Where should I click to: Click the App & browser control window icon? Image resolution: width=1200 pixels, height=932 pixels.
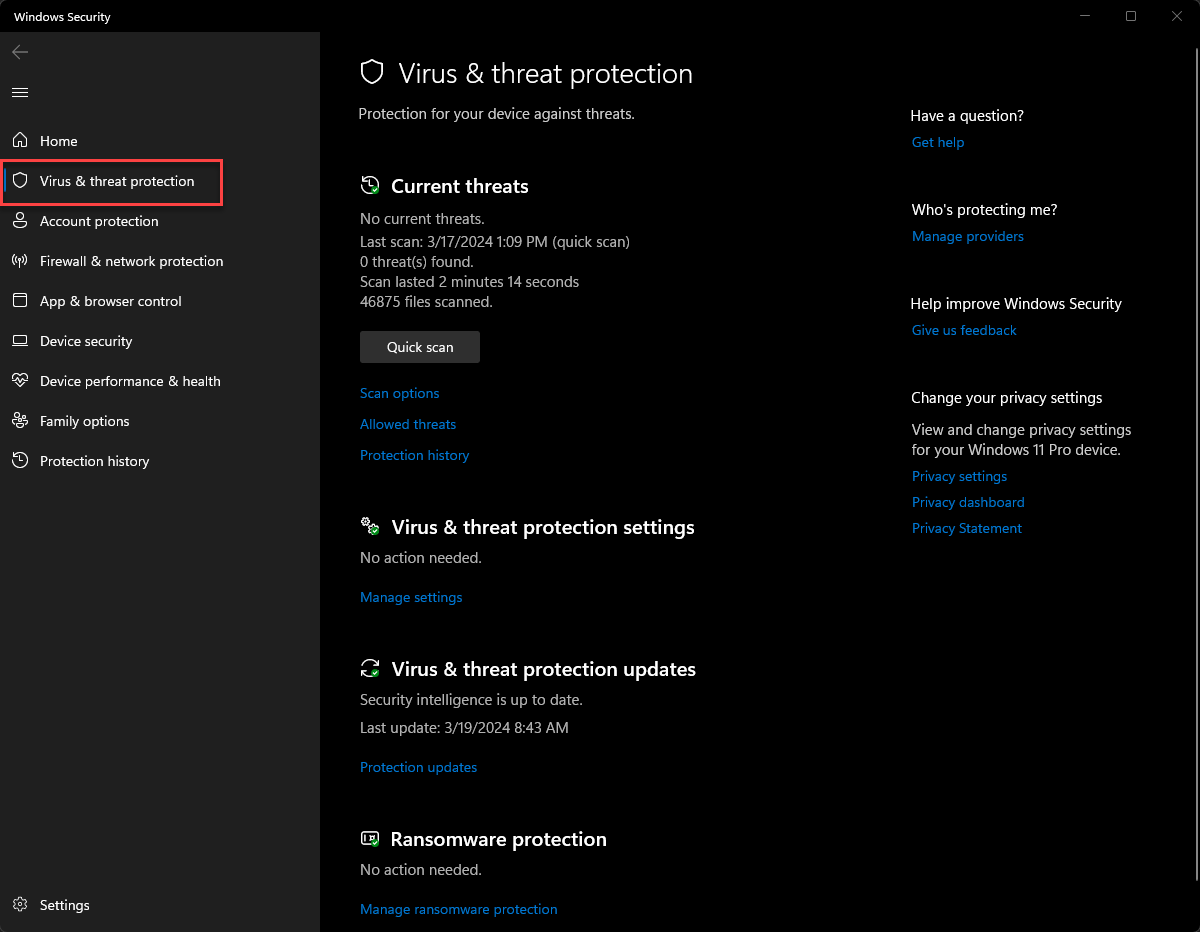tap(20, 301)
